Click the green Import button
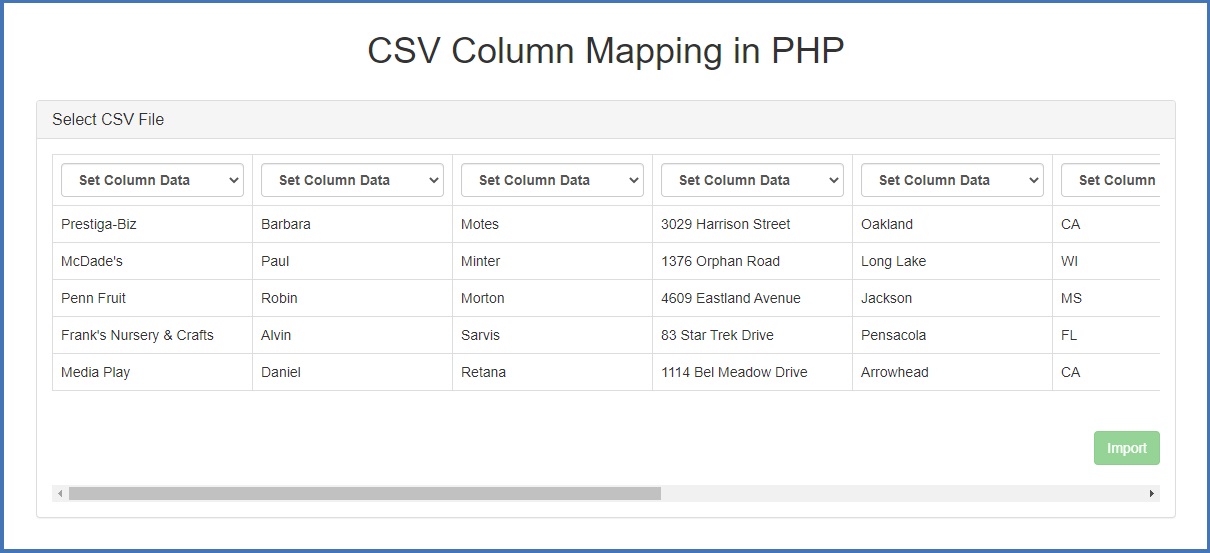The height and width of the screenshot is (553, 1210). pos(1127,448)
